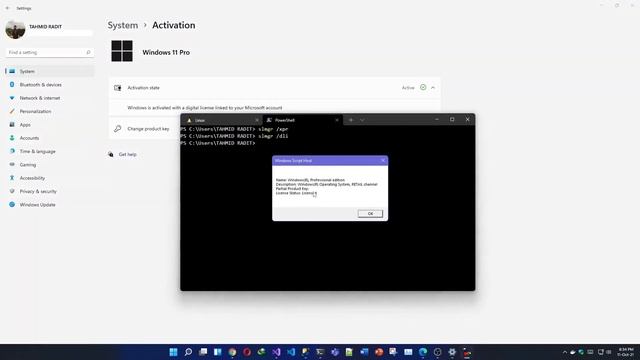Image resolution: width=640 pixels, height=360 pixels.
Task: Open Change product key row
Action: click(148, 129)
